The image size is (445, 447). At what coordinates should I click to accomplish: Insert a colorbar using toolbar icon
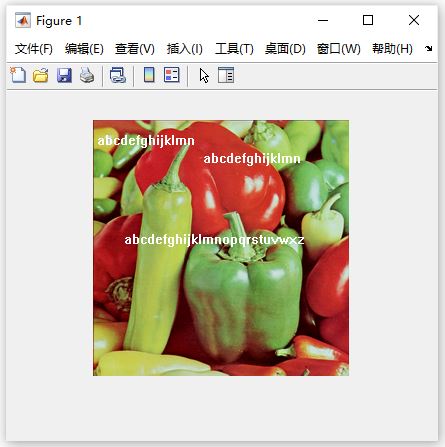[x=149, y=75]
